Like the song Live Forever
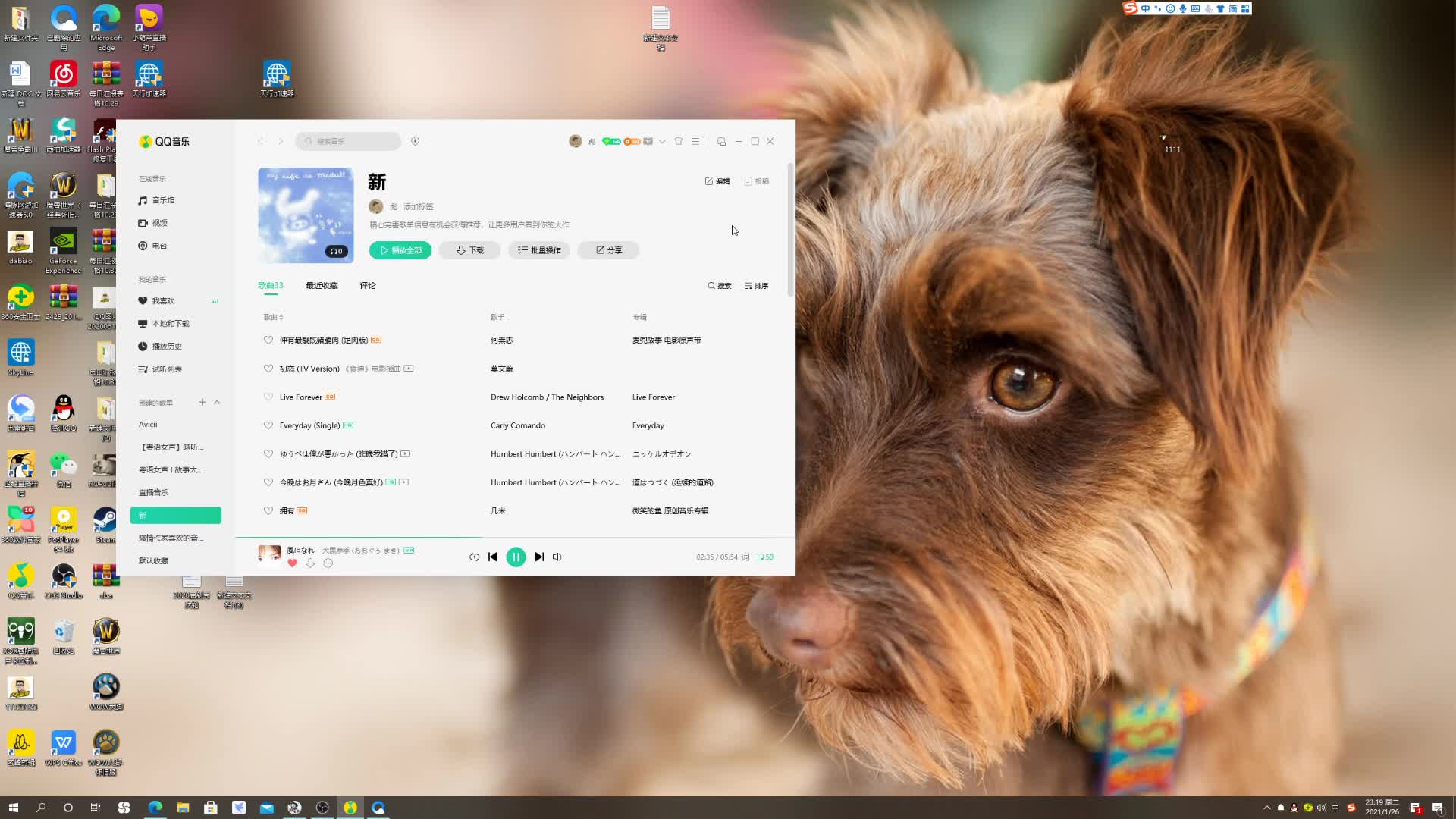The height and width of the screenshot is (819, 1456). point(268,397)
